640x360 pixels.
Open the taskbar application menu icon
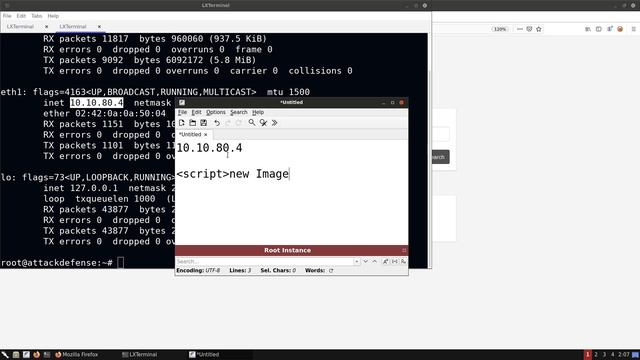pos(5,355)
